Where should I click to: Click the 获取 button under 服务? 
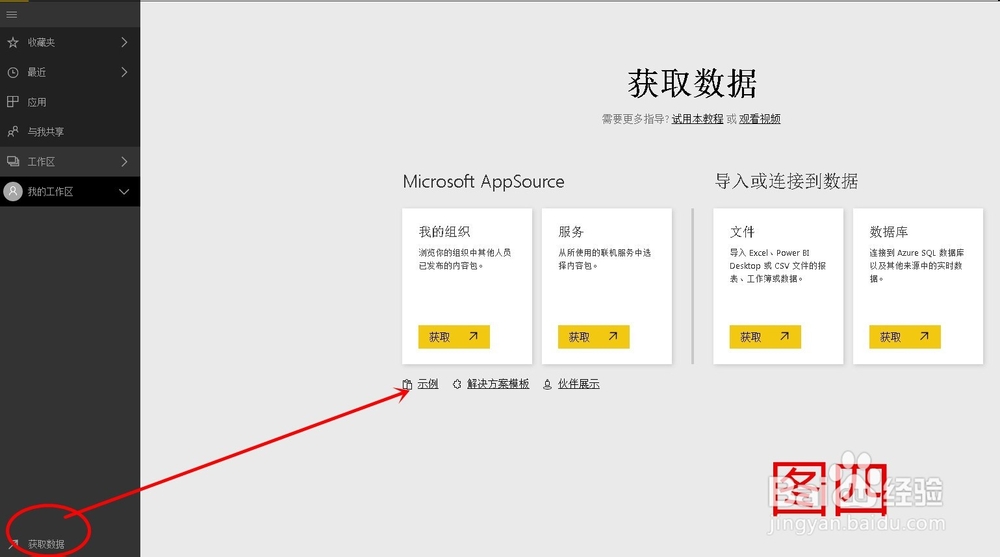(594, 337)
